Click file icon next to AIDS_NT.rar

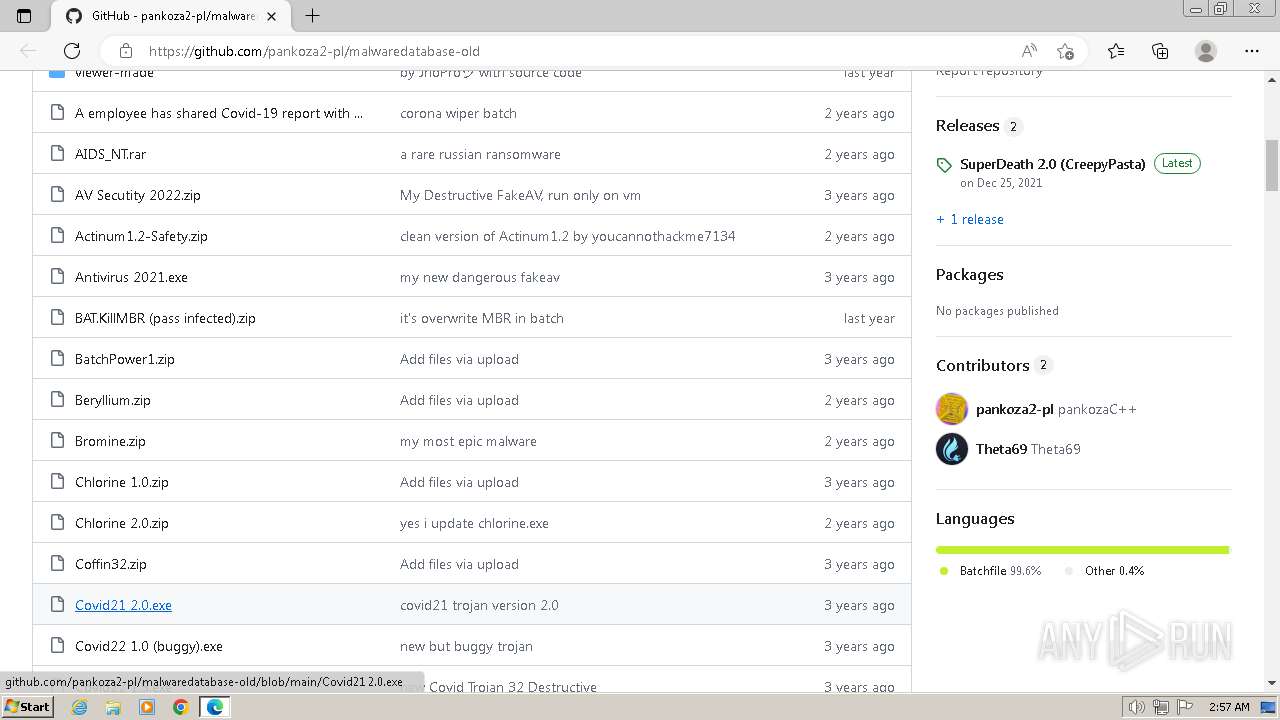57,154
